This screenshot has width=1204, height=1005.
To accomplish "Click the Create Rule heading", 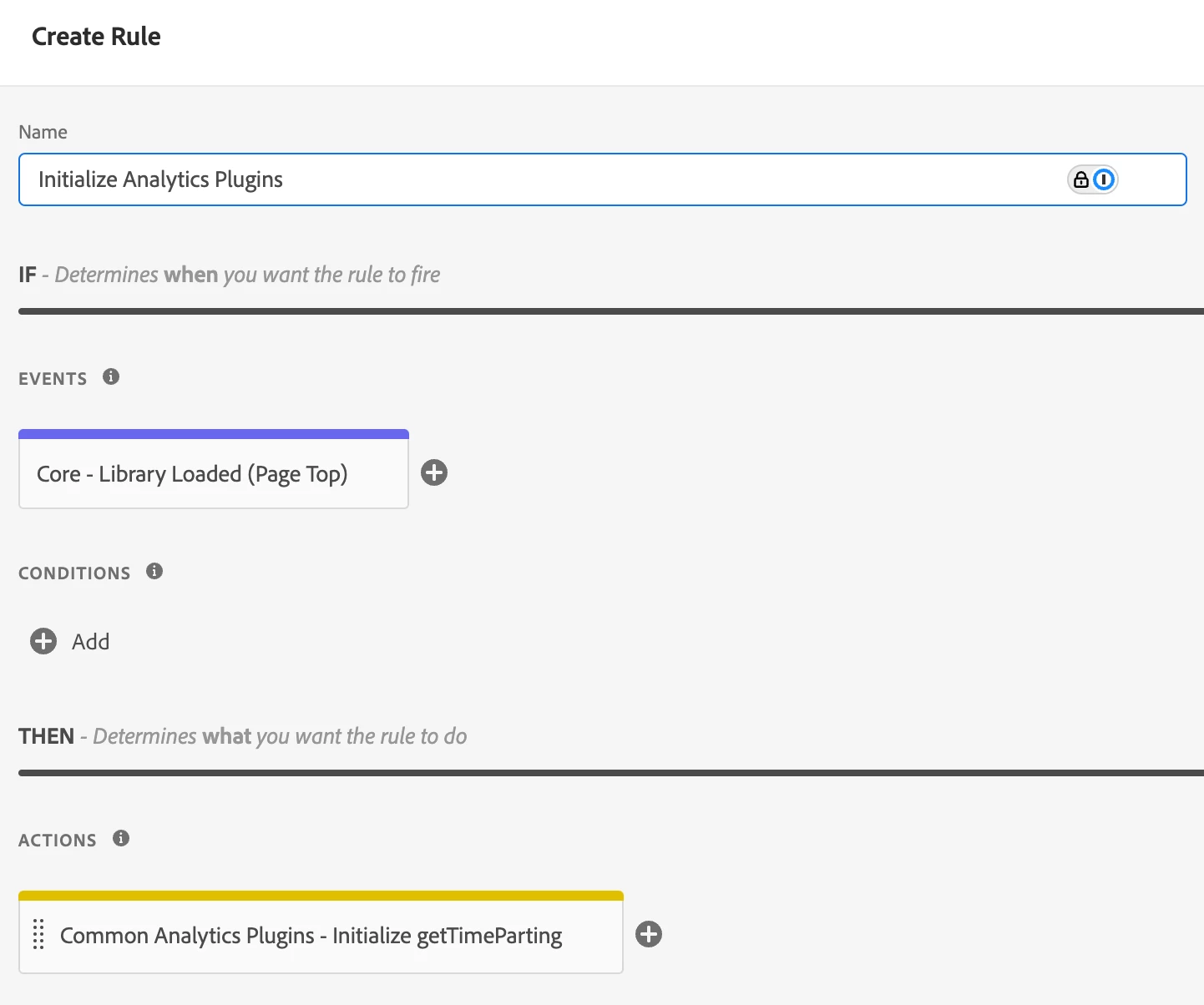I will tap(96, 37).
